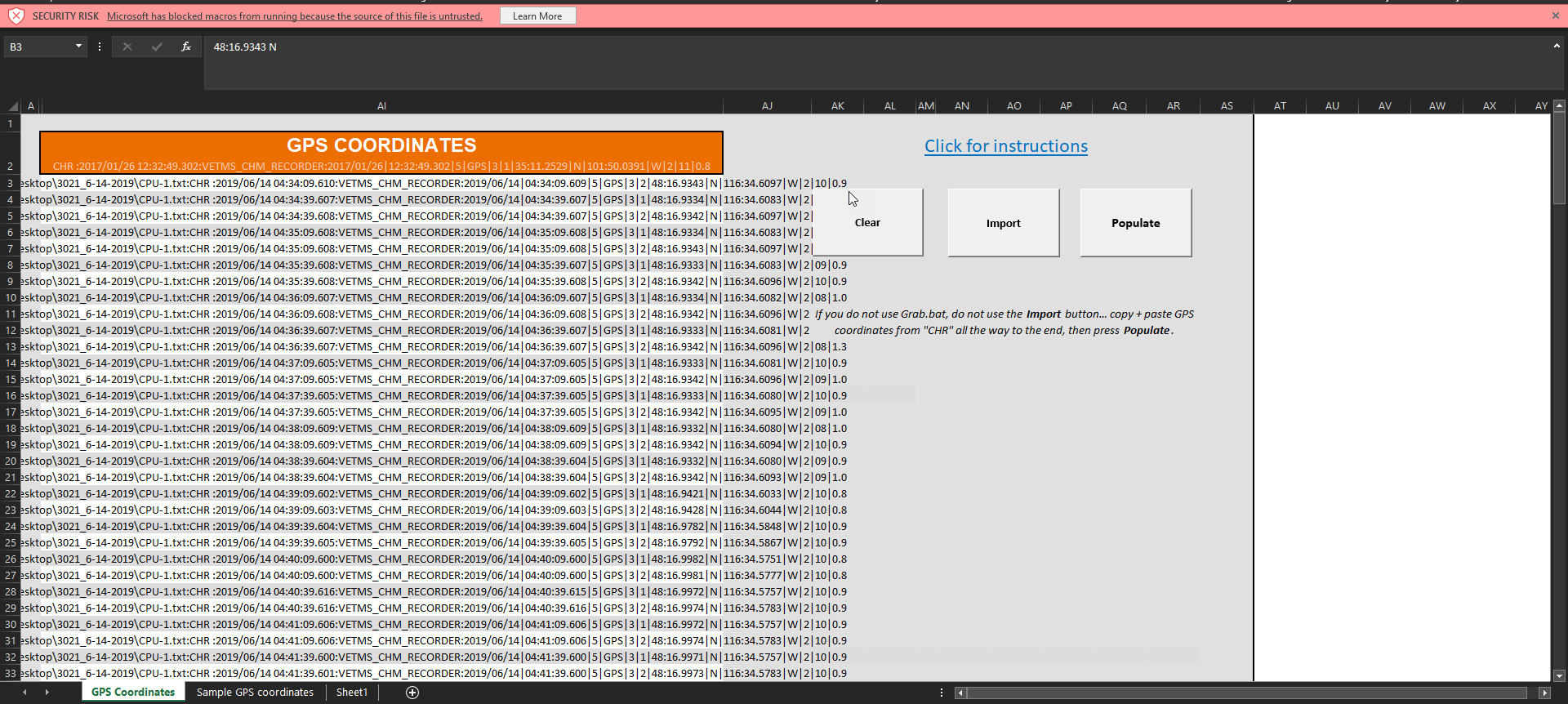Click the cancel entry X icon

coord(127,47)
